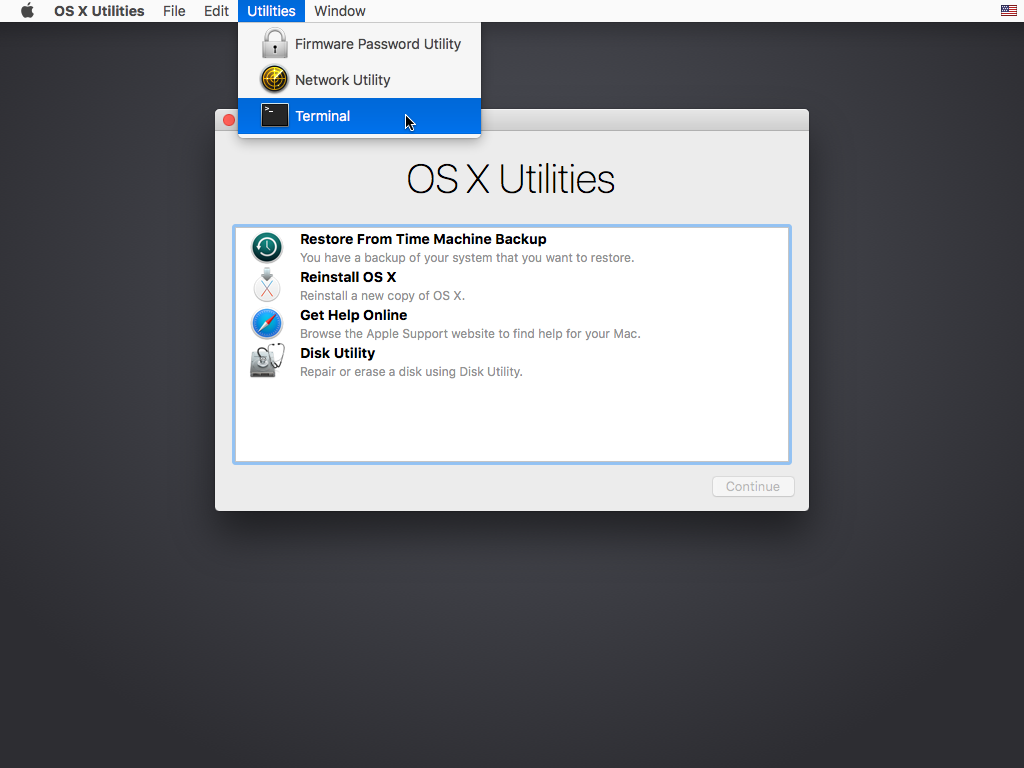Select Get Help Online entry
The image size is (1024, 768).
[x=353, y=315]
